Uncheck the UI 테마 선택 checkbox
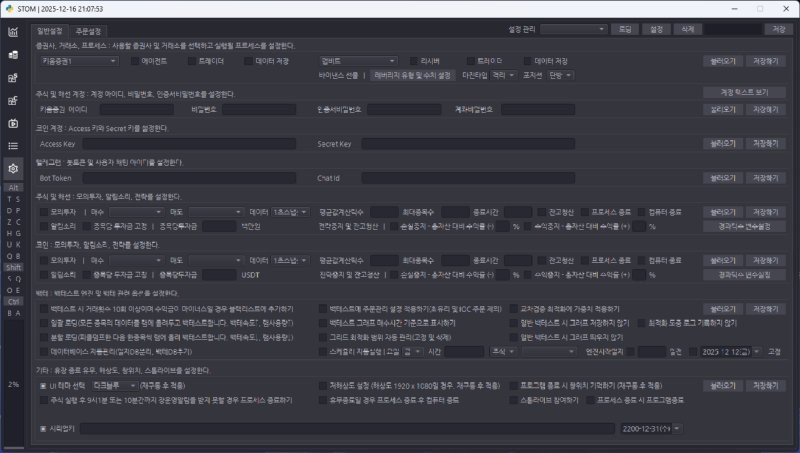 click(43, 385)
